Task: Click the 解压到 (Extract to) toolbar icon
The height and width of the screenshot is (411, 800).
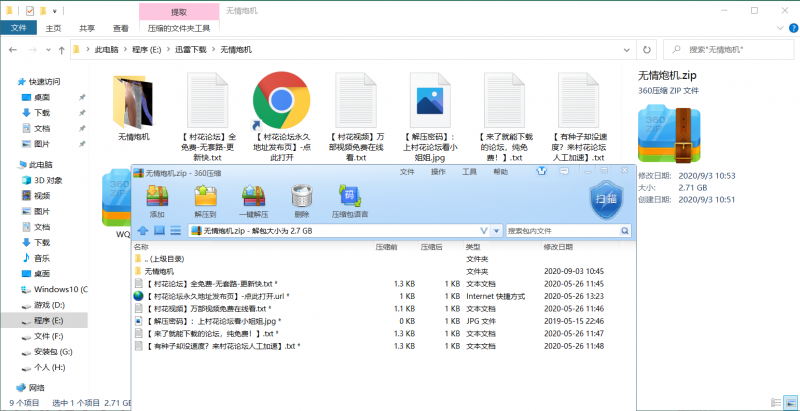Action: coord(205,199)
